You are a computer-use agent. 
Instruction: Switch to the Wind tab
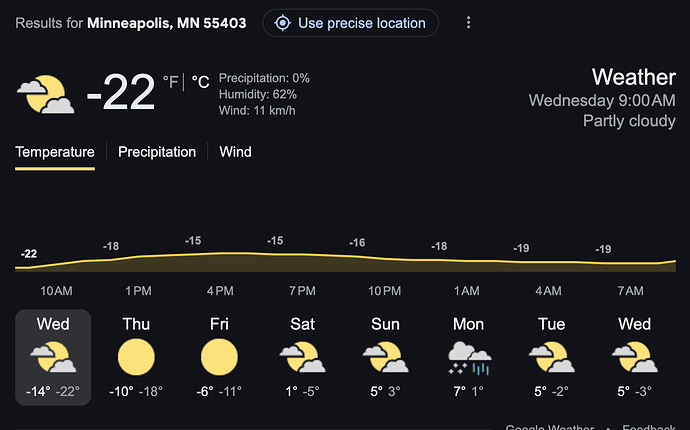click(235, 152)
